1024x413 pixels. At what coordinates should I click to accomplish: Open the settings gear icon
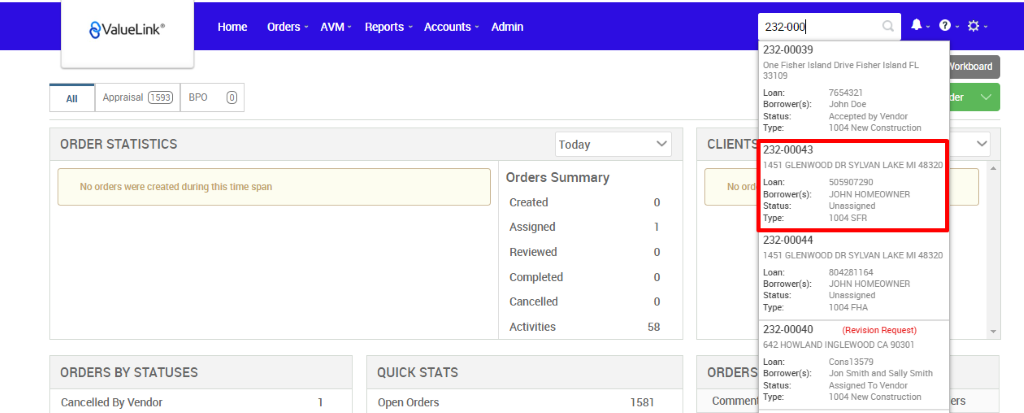[x=973, y=26]
